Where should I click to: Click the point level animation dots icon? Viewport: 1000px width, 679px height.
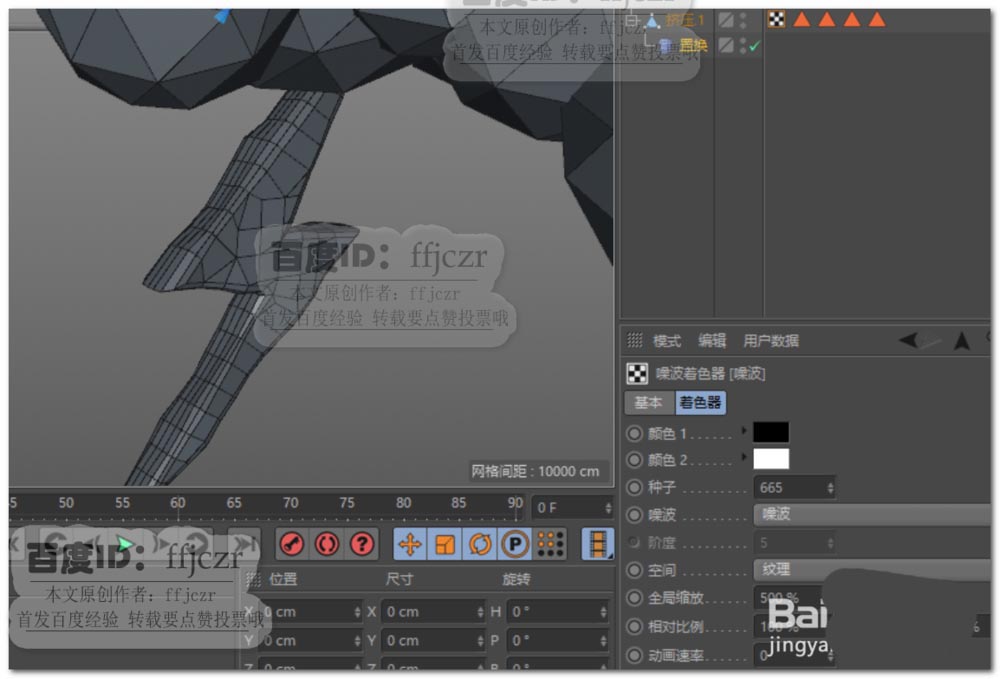(x=550, y=543)
